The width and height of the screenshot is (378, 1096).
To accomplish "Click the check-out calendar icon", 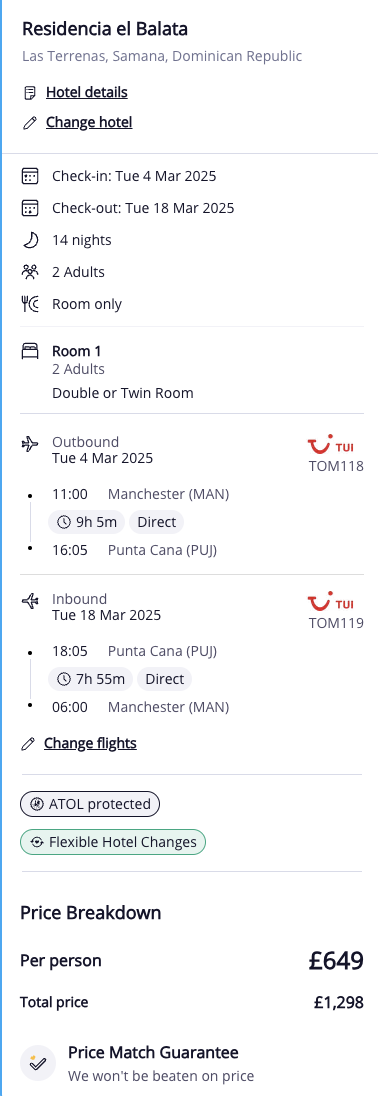I will (29, 208).
